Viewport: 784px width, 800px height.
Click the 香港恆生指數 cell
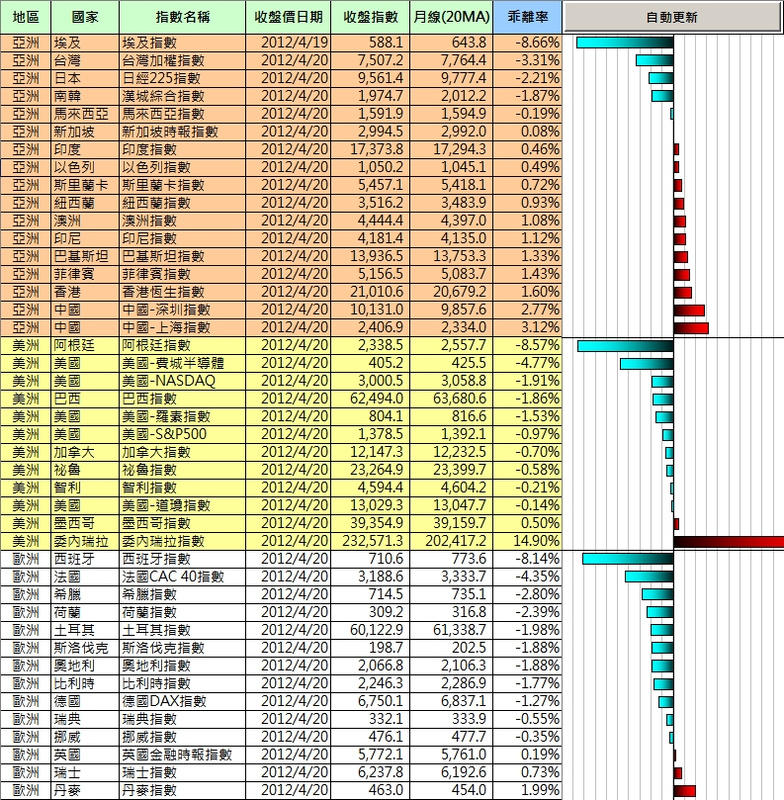pos(182,292)
